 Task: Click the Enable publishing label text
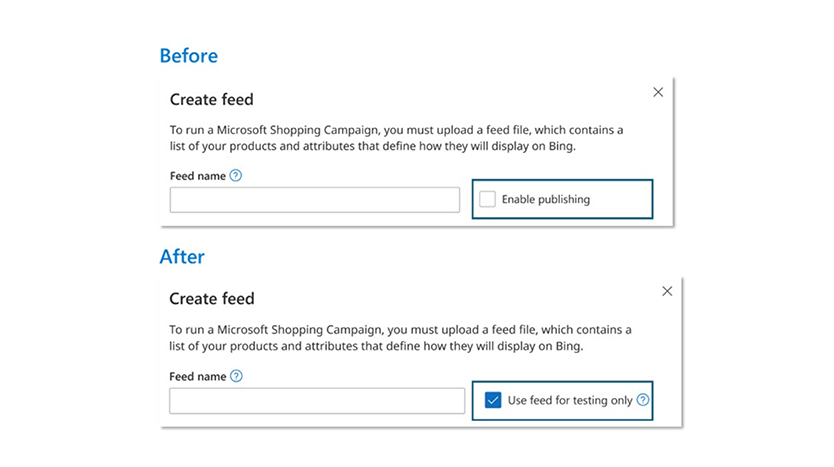(x=546, y=200)
